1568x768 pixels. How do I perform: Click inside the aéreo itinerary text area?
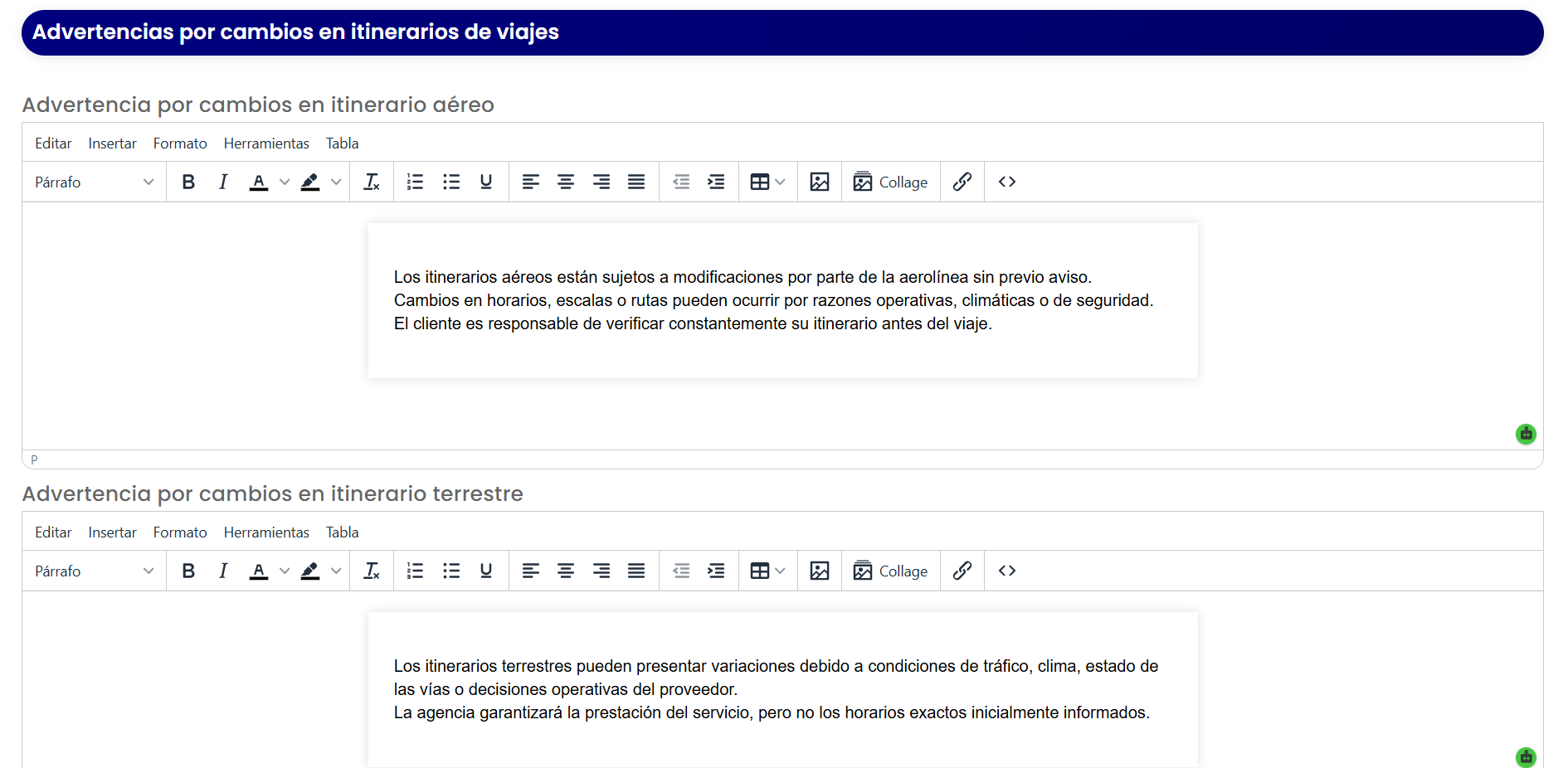[x=782, y=300]
